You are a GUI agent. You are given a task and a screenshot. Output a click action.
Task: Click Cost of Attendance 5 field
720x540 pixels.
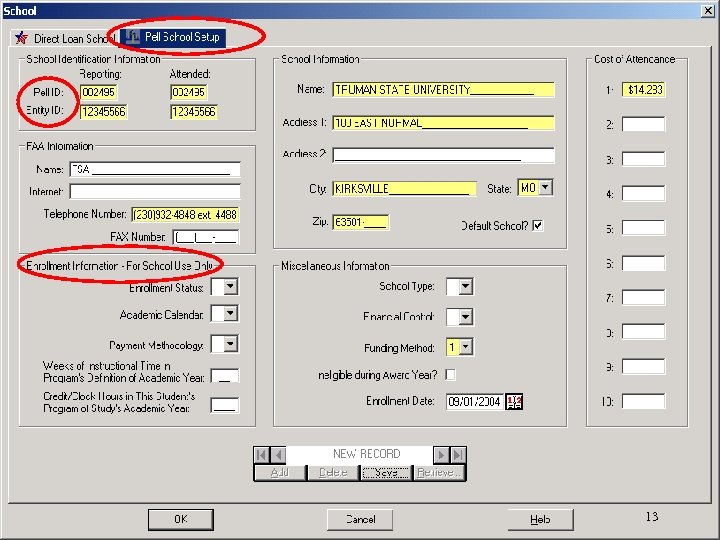643,228
